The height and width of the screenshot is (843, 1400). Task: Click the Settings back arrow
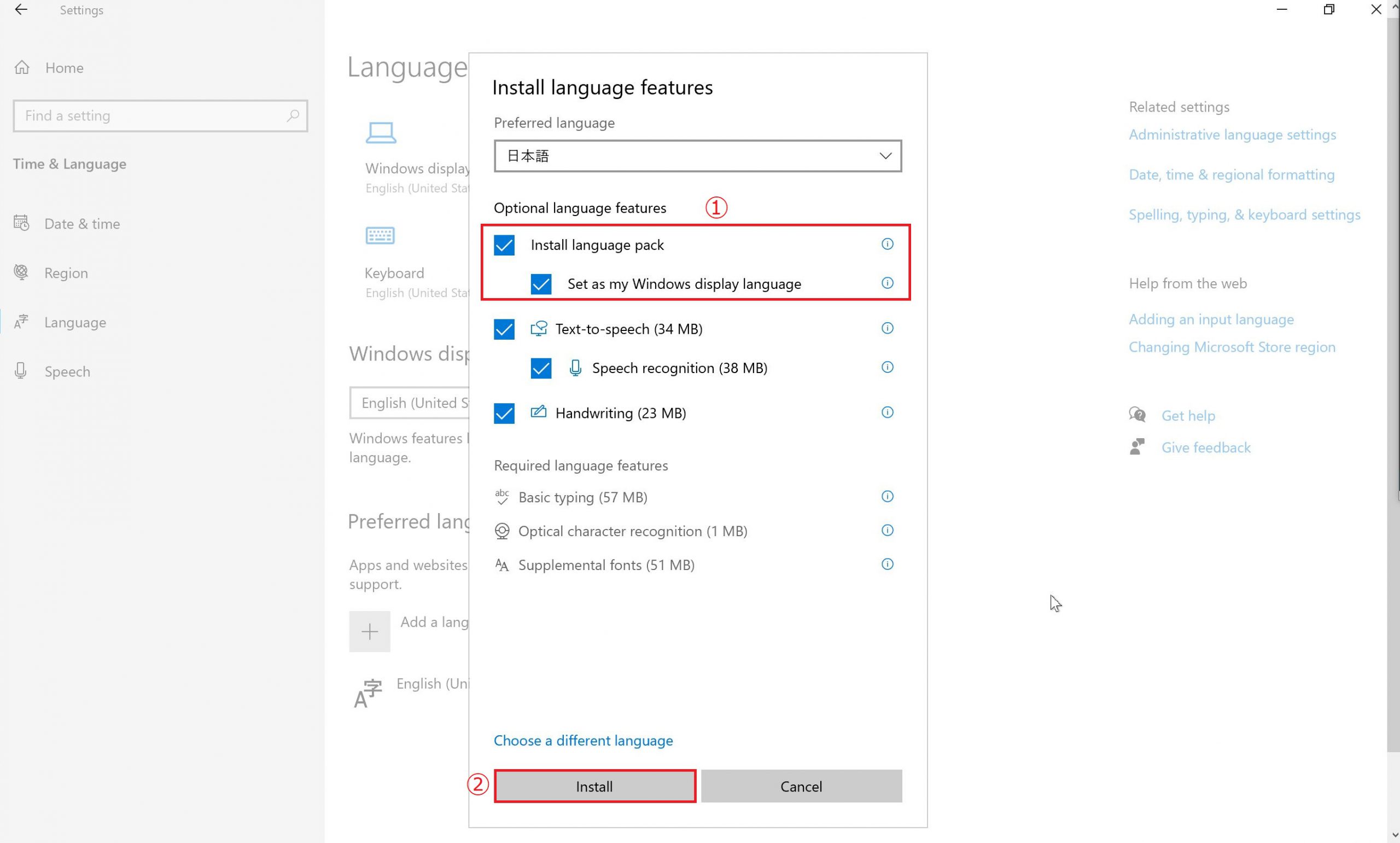pyautogui.click(x=21, y=10)
